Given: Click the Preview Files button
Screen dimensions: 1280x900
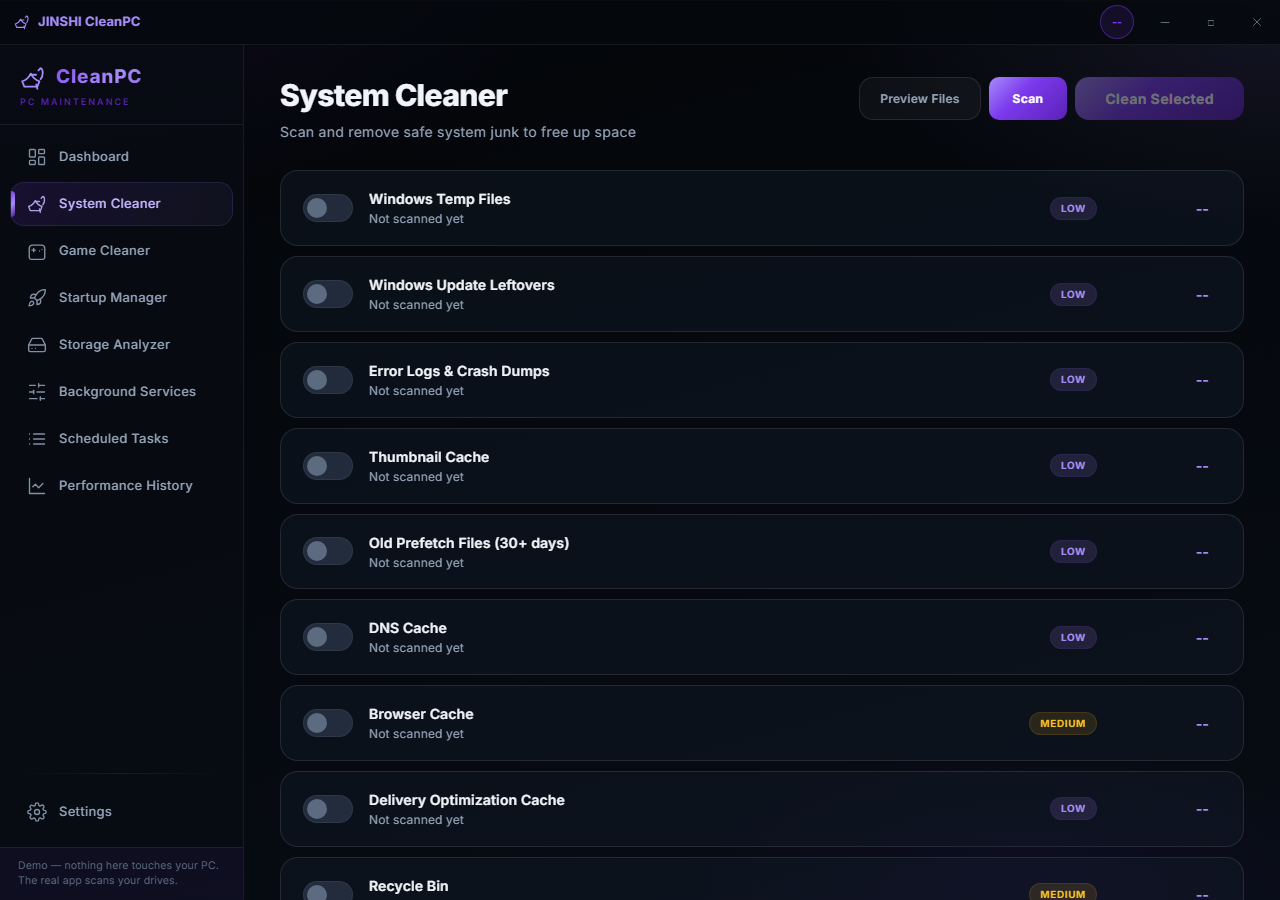Looking at the screenshot, I should [920, 99].
